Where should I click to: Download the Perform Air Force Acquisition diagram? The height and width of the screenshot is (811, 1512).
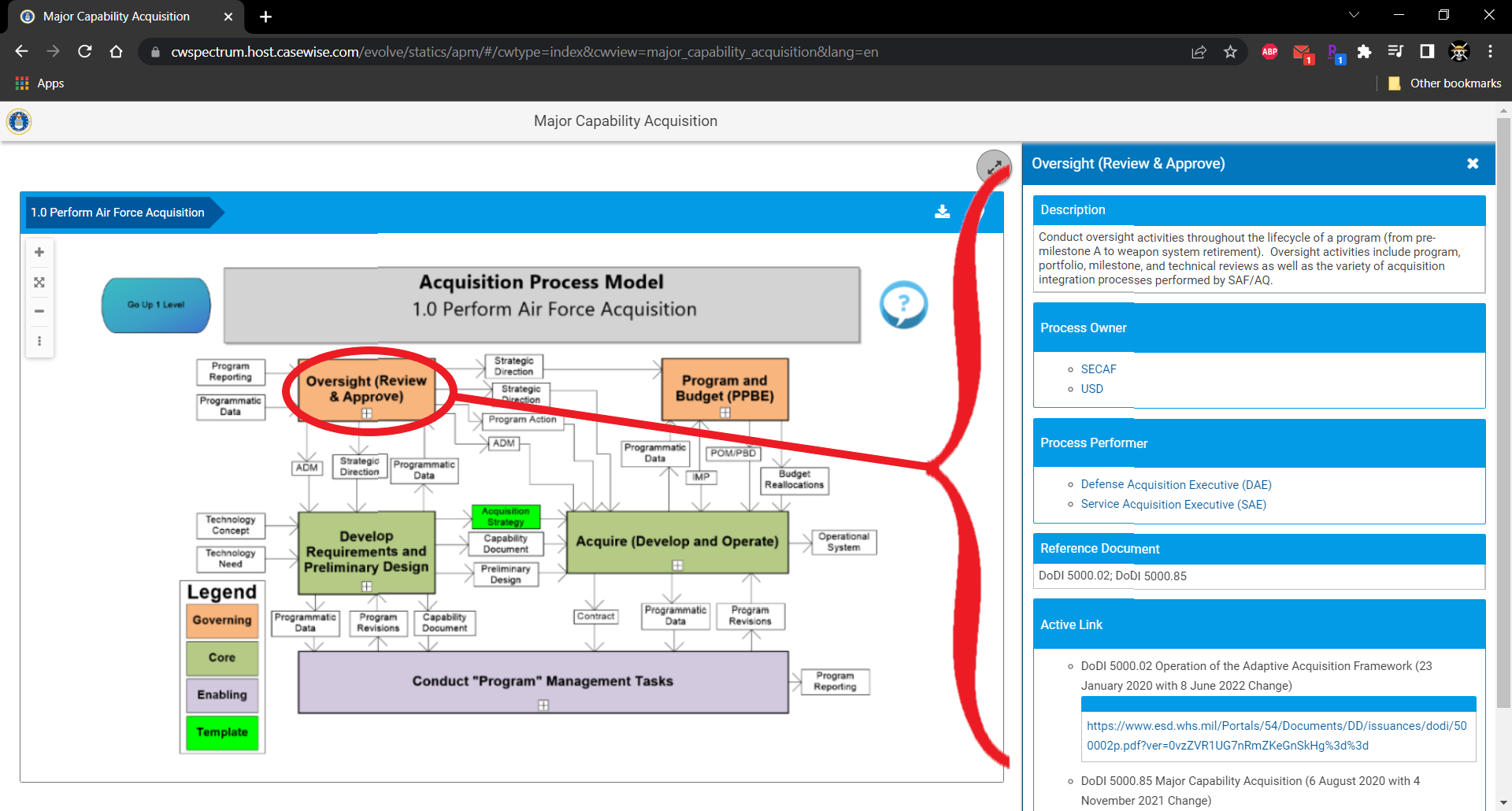(x=943, y=212)
